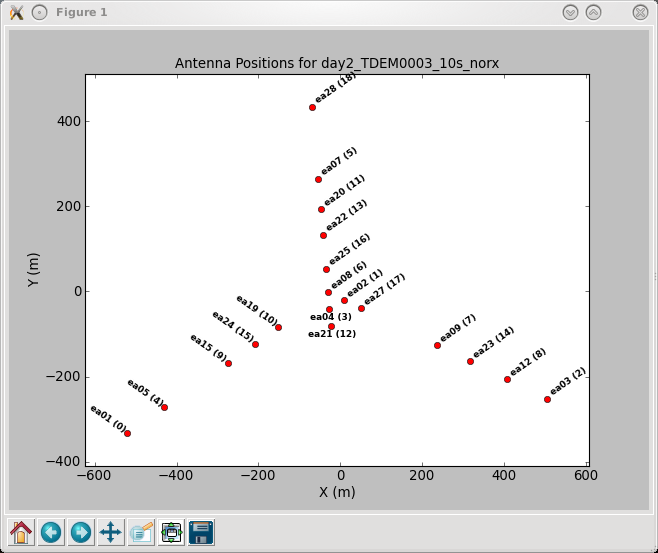Select the ea20 (11) red marker
Viewport: 658px width, 553px height.
(x=321, y=209)
